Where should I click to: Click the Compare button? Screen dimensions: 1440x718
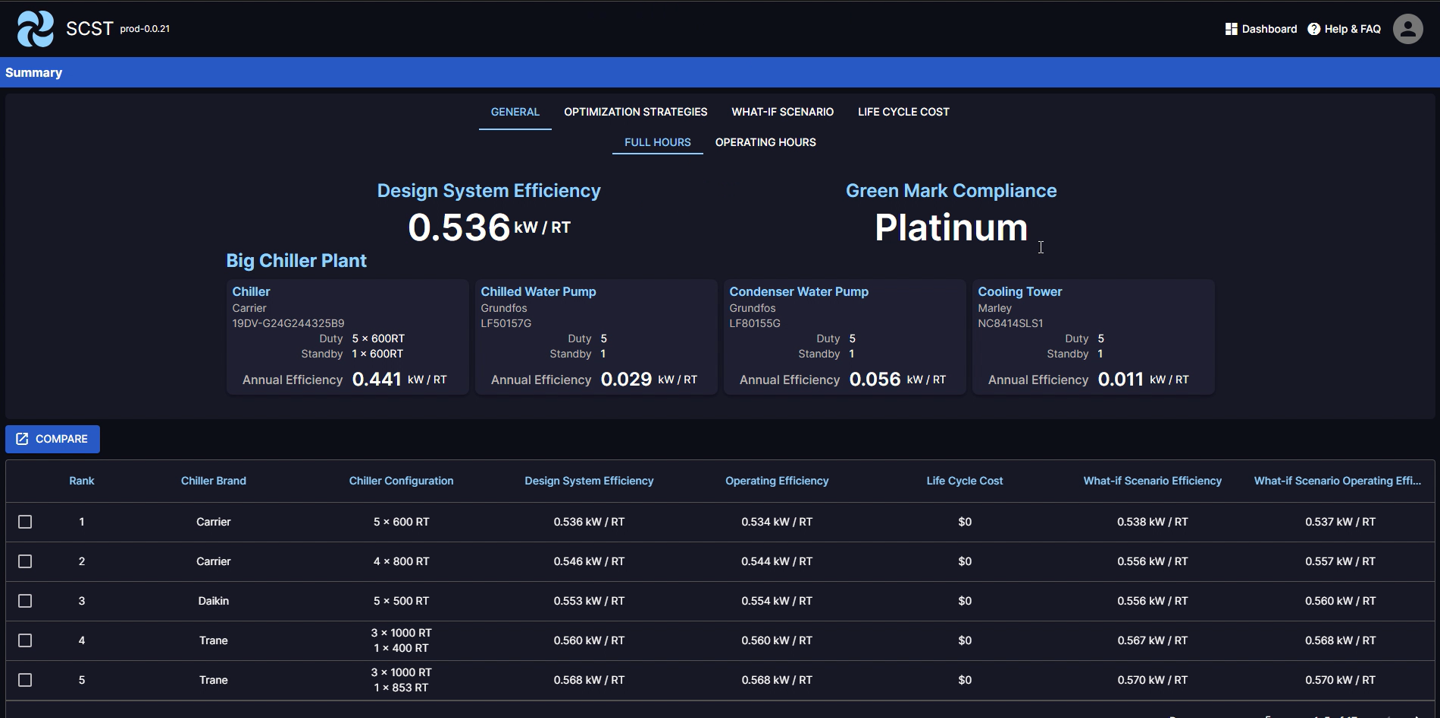pyautogui.click(x=52, y=439)
